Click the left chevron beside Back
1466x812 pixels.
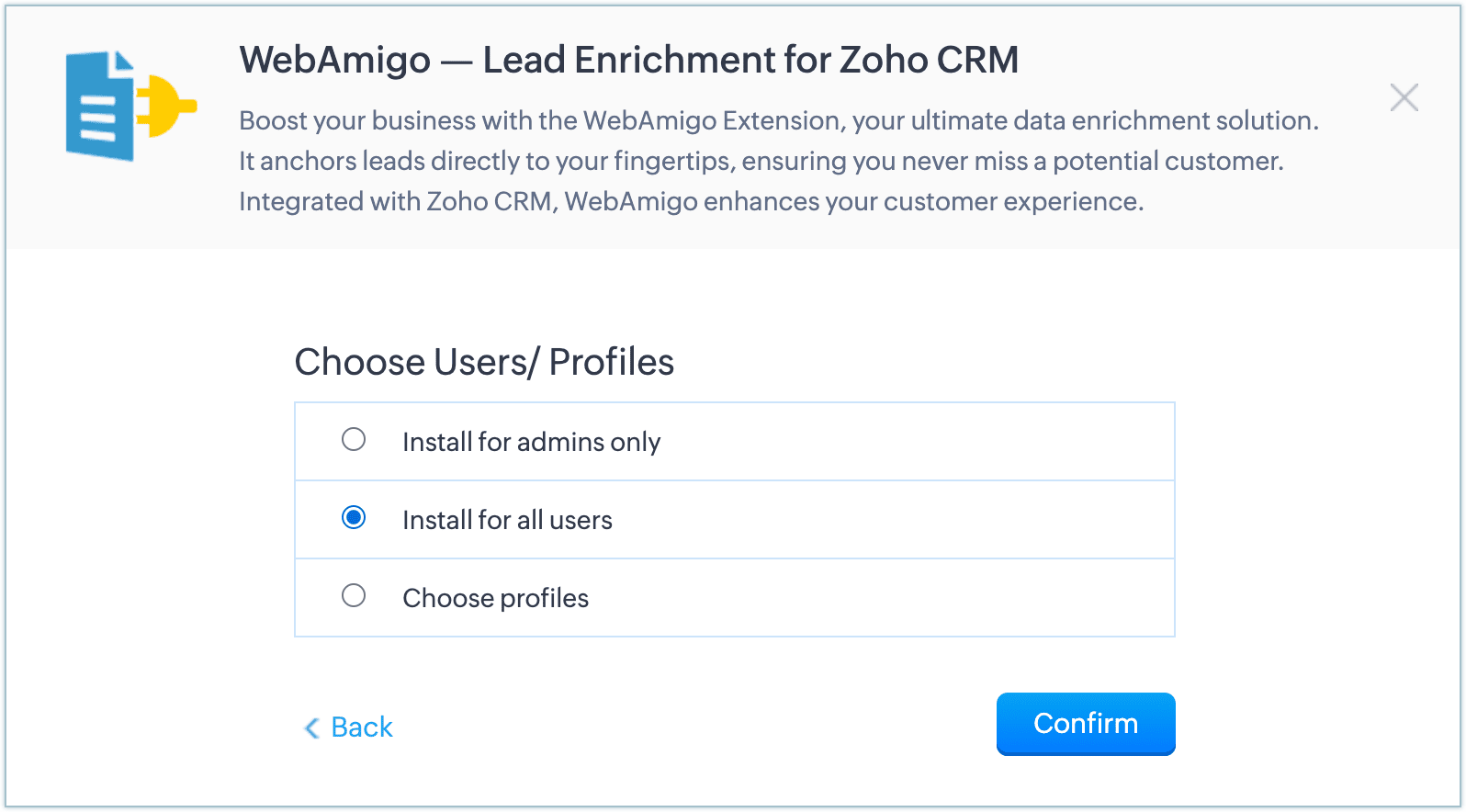(x=312, y=727)
